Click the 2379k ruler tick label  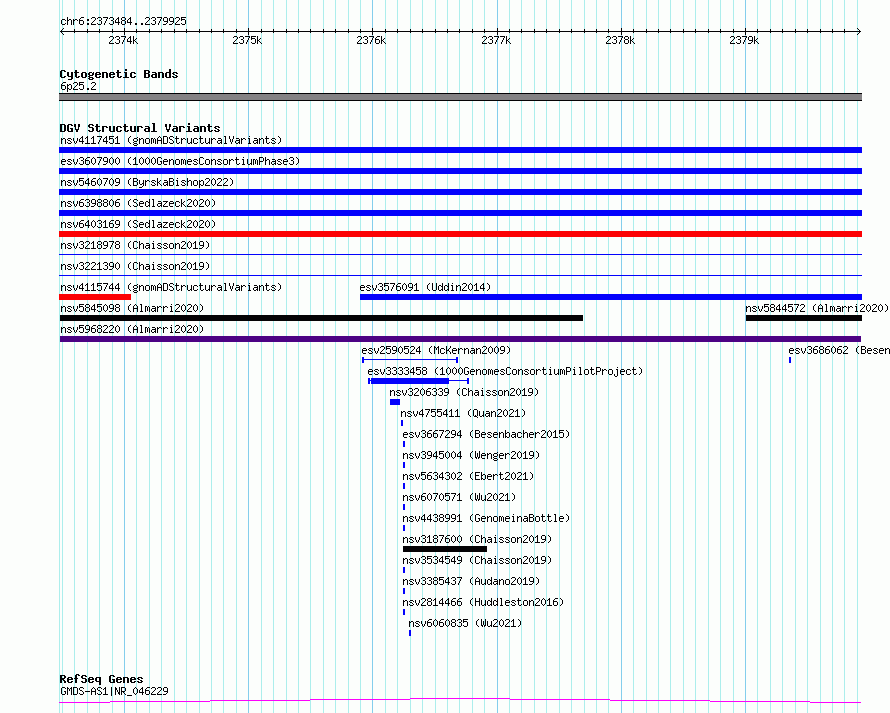click(x=744, y=40)
